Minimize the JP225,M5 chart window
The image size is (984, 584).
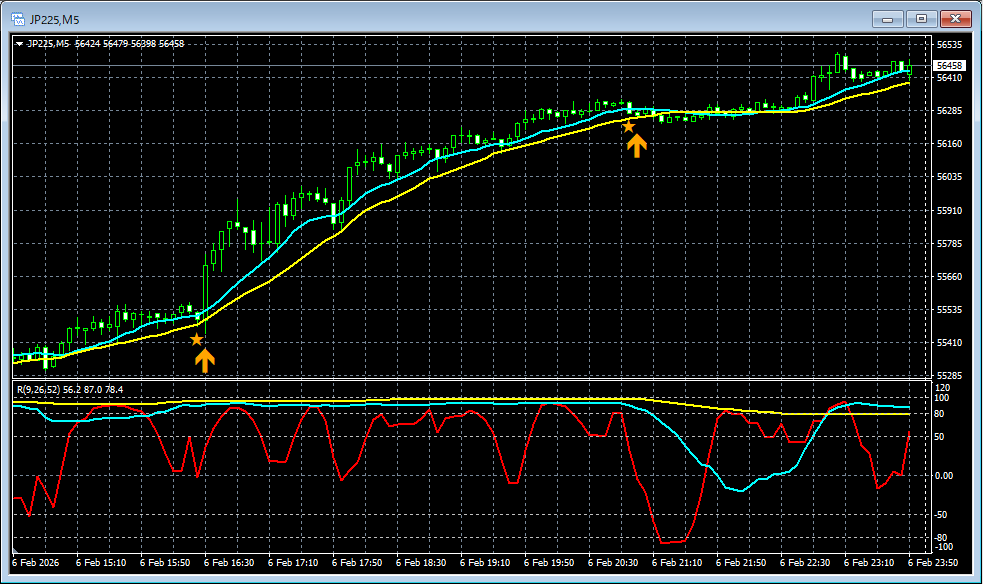[x=887, y=19]
